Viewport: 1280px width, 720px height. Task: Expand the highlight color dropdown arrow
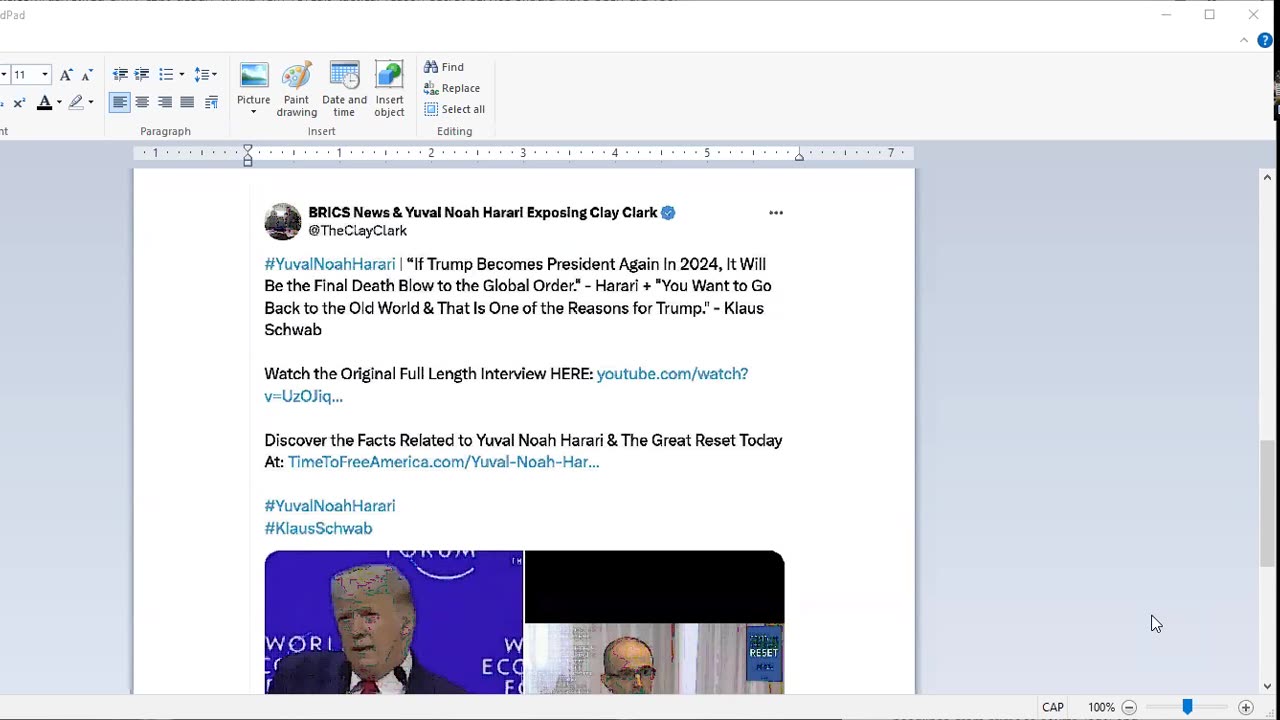click(x=91, y=102)
